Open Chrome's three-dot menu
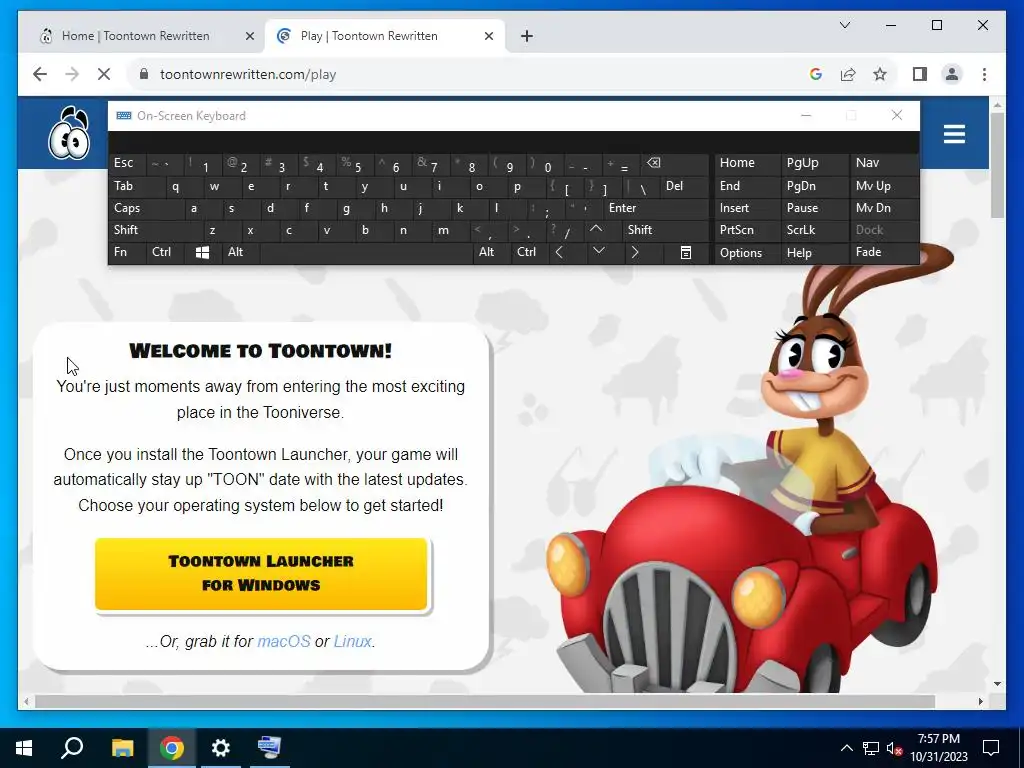 (x=984, y=74)
